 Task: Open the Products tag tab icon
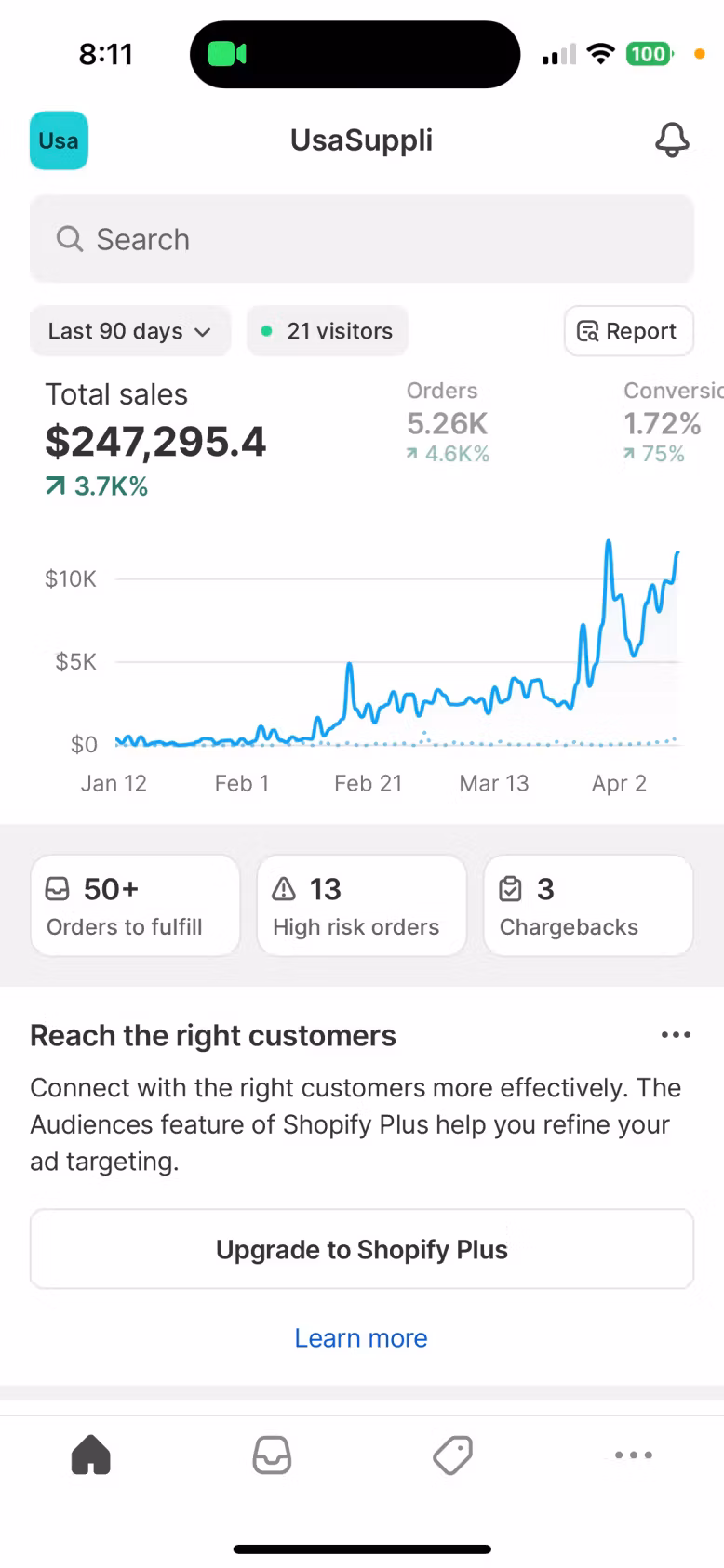click(x=453, y=1455)
